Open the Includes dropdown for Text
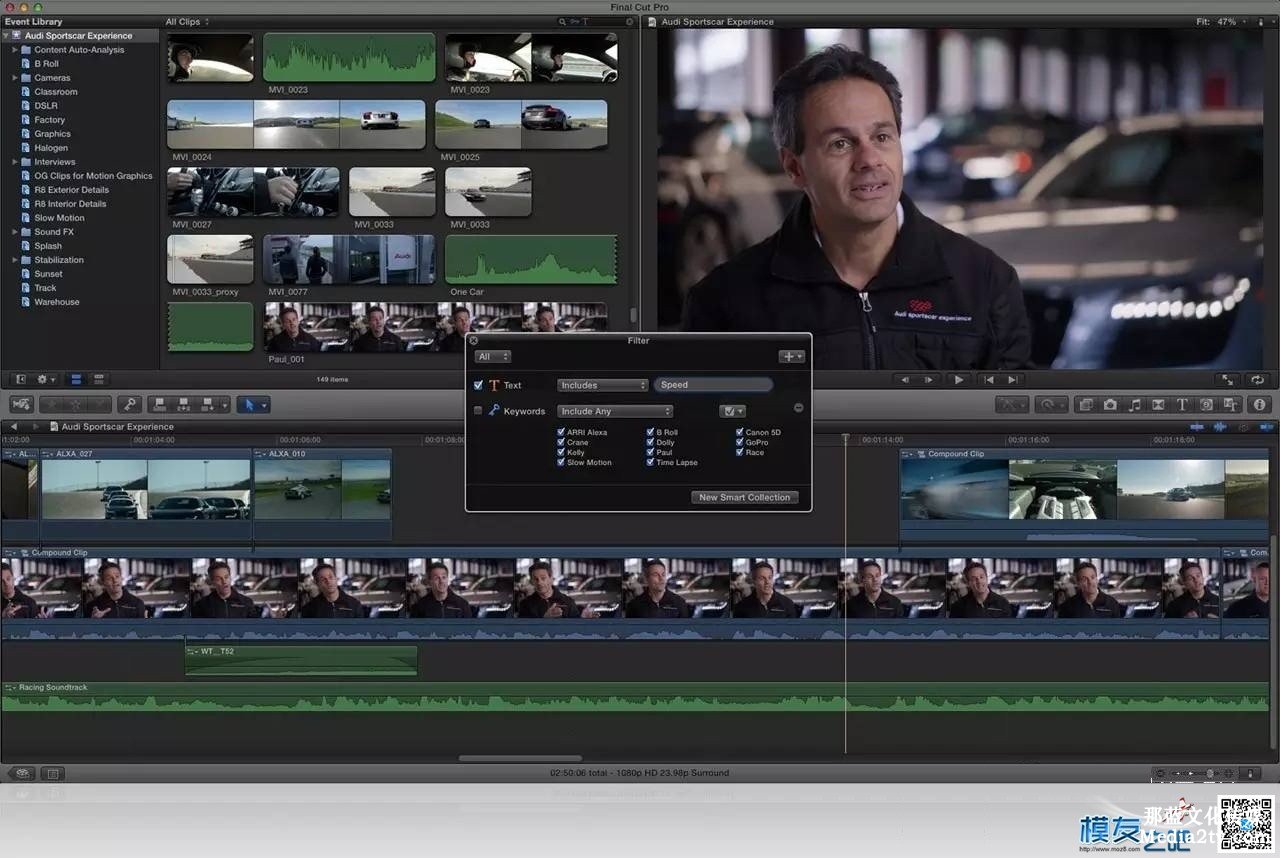This screenshot has height=858, width=1280. pos(602,385)
